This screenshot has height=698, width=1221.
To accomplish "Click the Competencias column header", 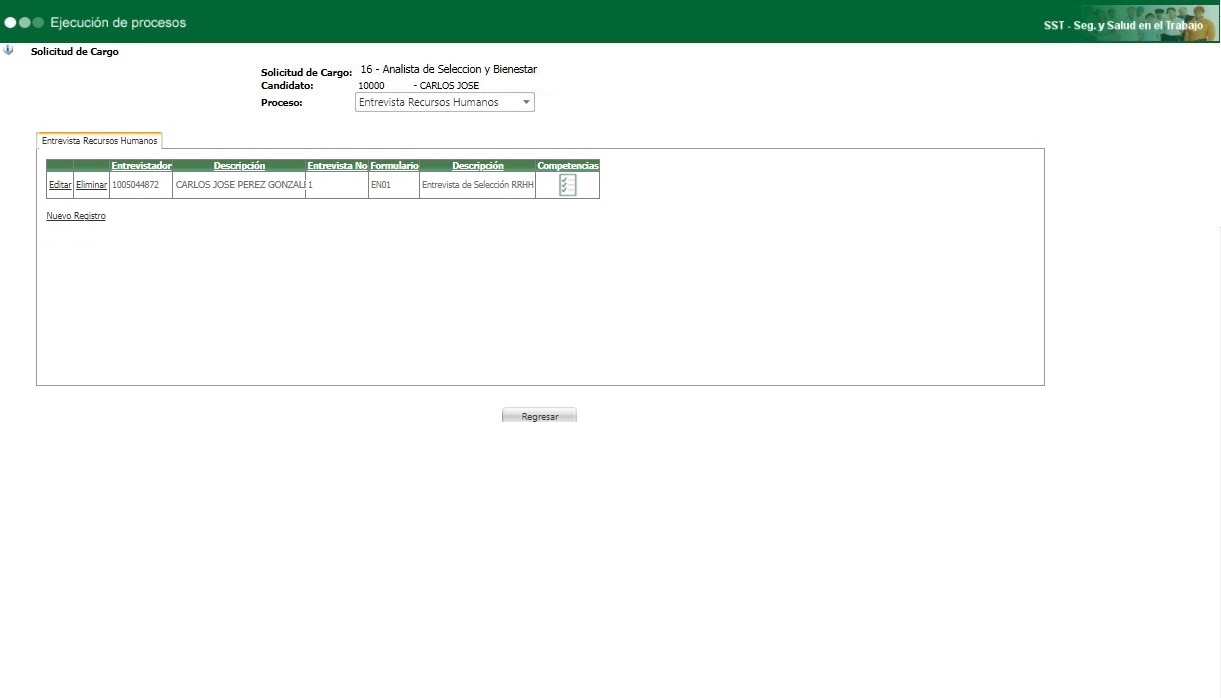I will point(568,165).
